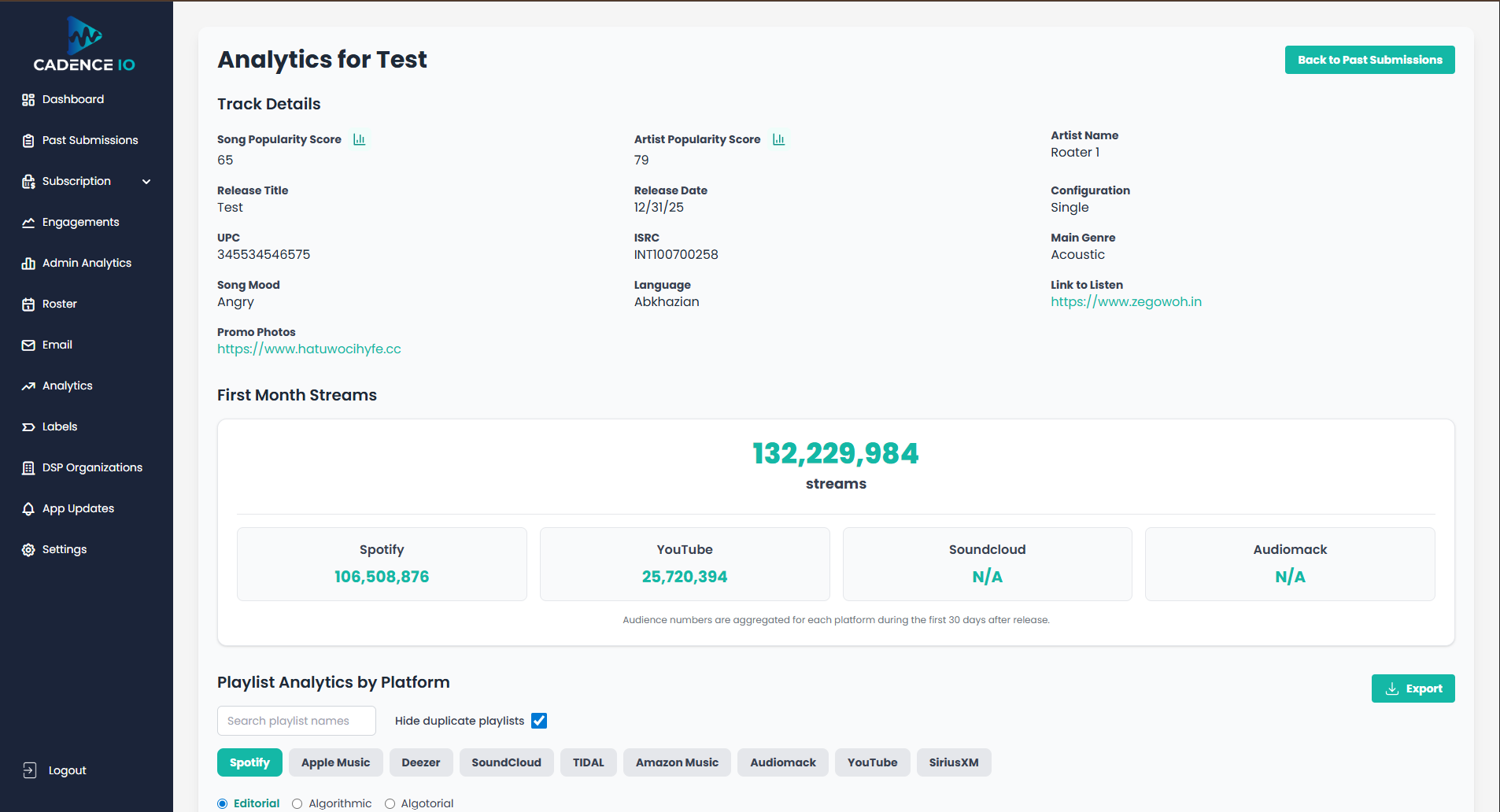Click the Labels tag icon

28,427
